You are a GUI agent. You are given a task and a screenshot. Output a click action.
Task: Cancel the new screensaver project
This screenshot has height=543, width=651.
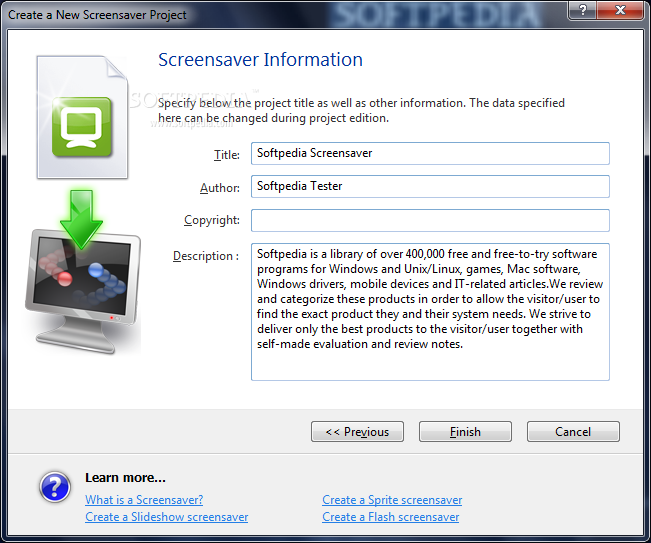573,432
